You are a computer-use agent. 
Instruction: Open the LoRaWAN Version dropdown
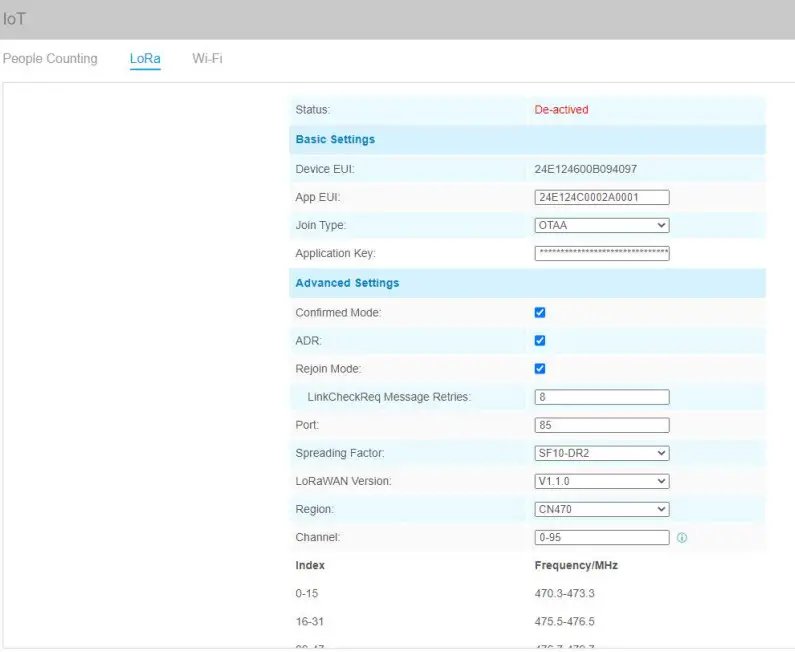click(602, 482)
